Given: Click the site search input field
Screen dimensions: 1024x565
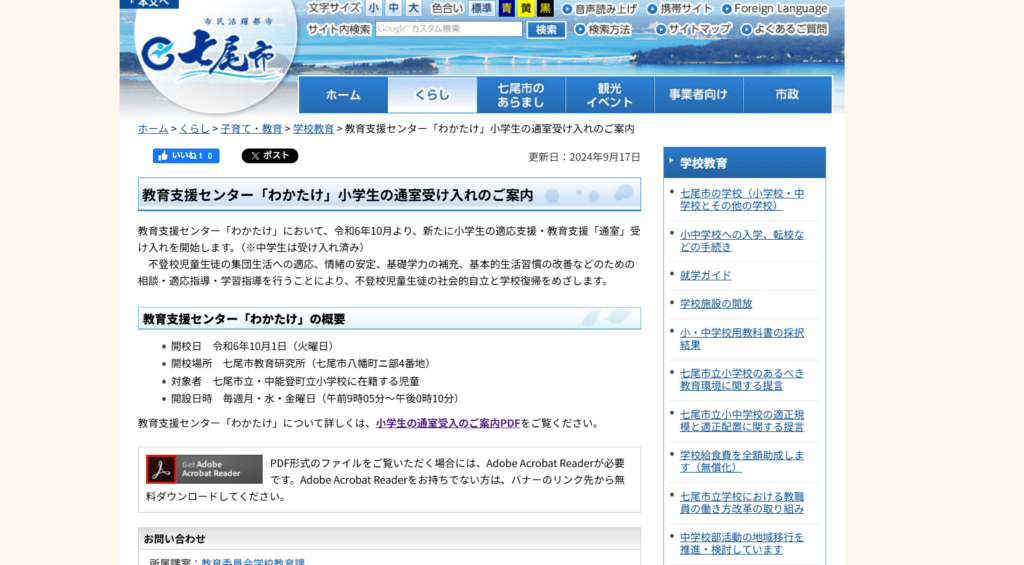Looking at the screenshot, I should click(449, 30).
